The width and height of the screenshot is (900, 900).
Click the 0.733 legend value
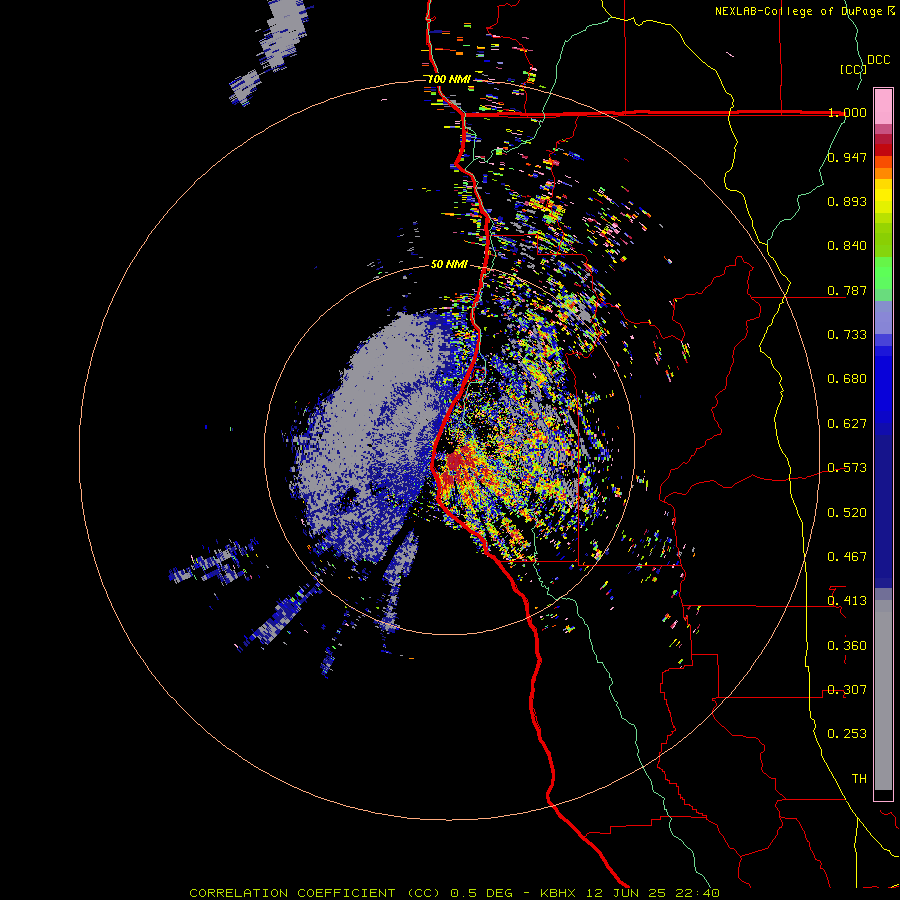847,335
